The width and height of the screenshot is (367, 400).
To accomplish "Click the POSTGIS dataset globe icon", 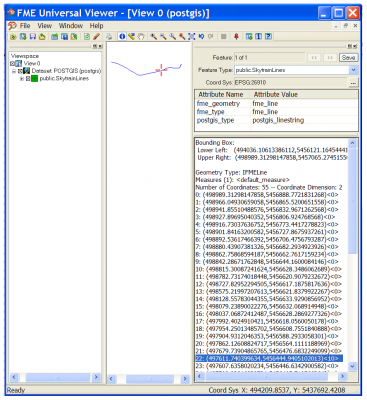I will (27, 71).
